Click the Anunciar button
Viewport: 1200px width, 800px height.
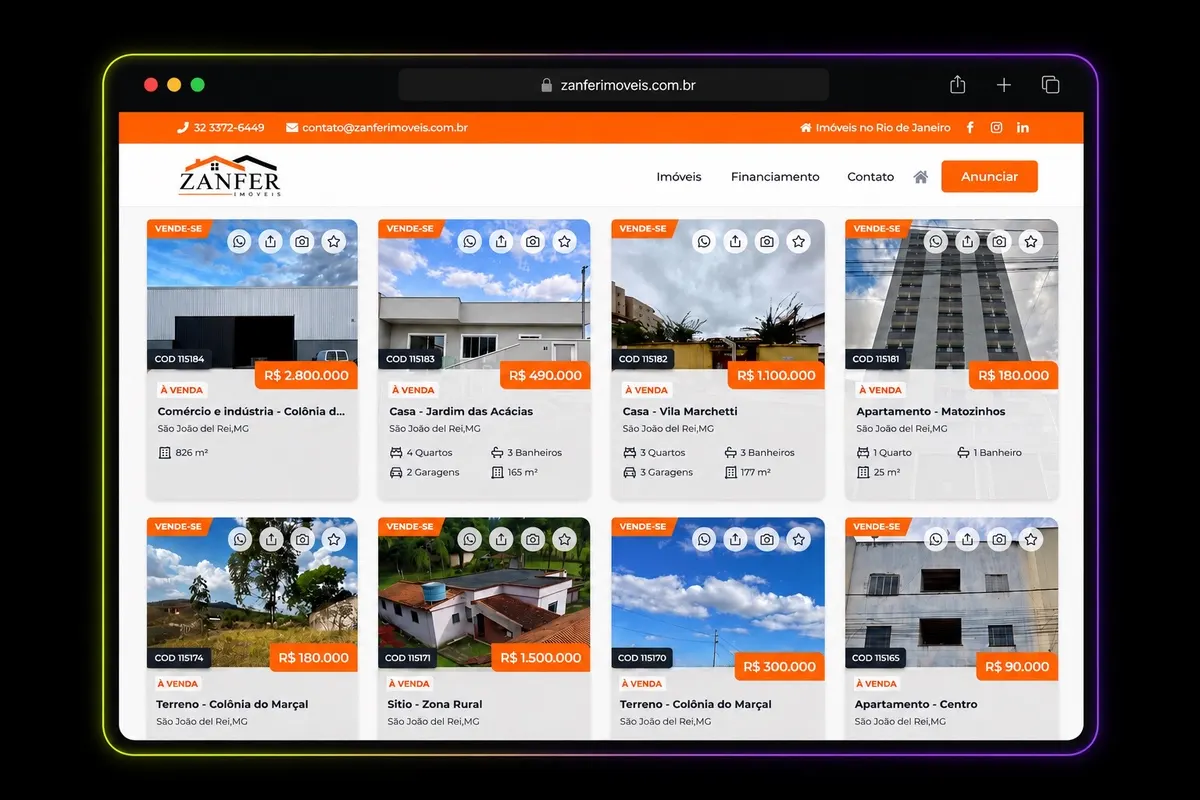[x=989, y=177]
